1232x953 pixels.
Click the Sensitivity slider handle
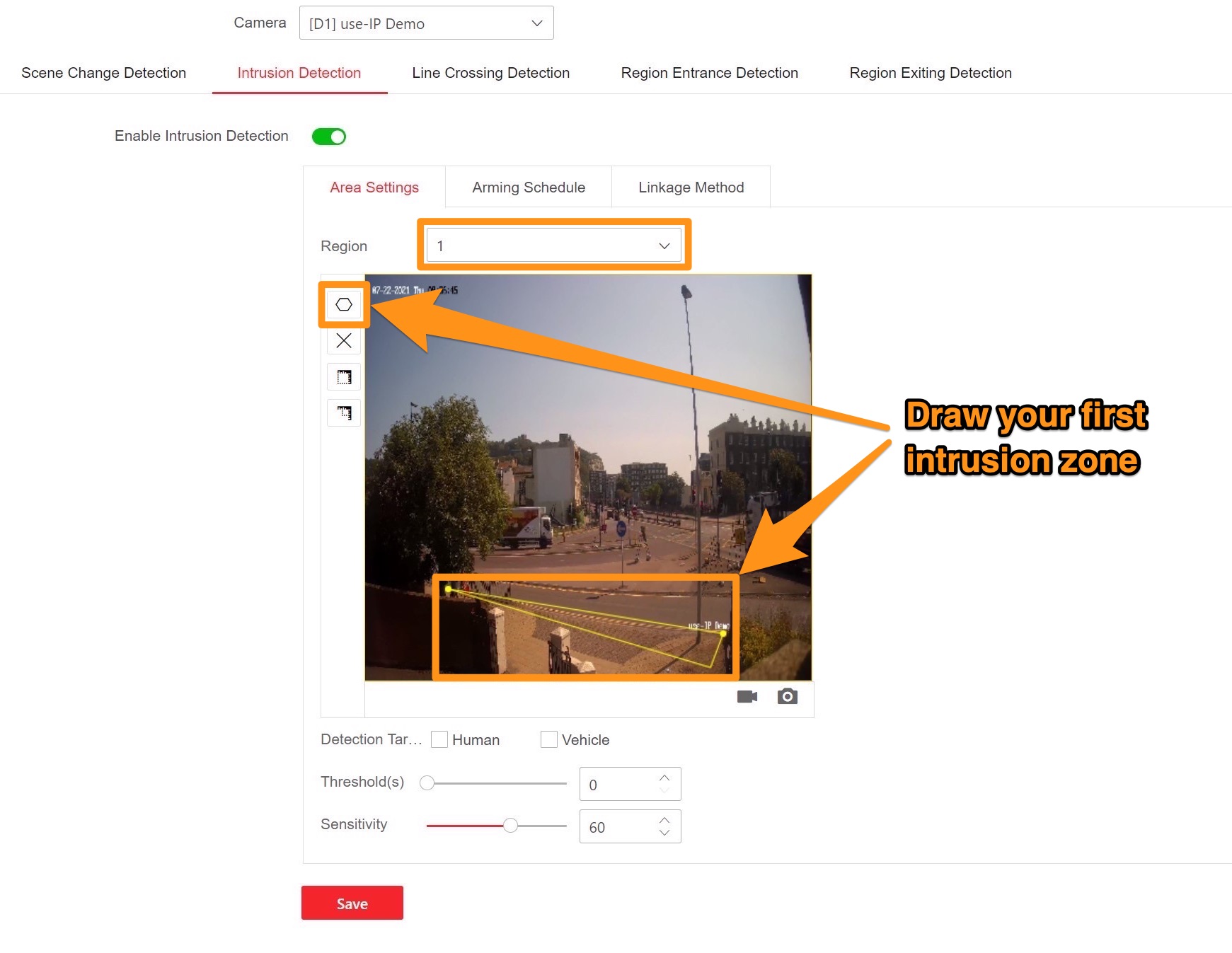[x=510, y=826]
